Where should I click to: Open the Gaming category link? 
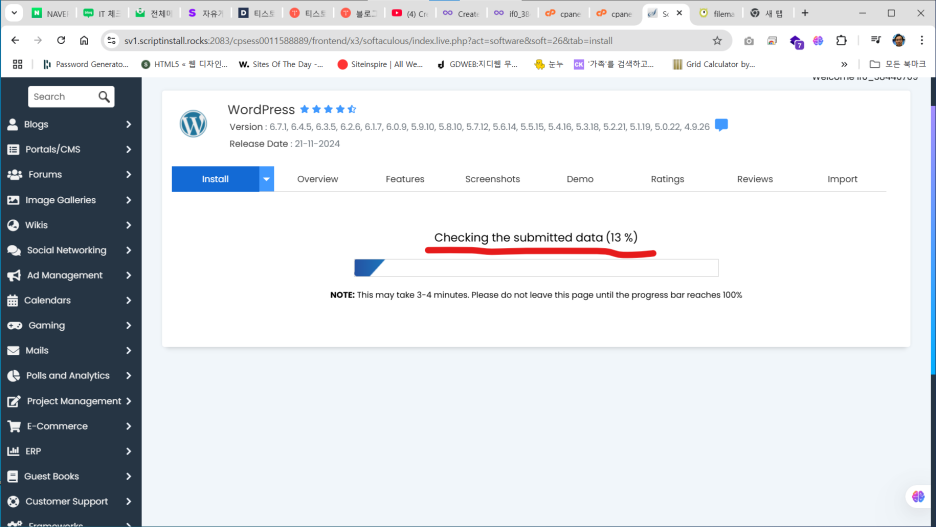point(47,325)
